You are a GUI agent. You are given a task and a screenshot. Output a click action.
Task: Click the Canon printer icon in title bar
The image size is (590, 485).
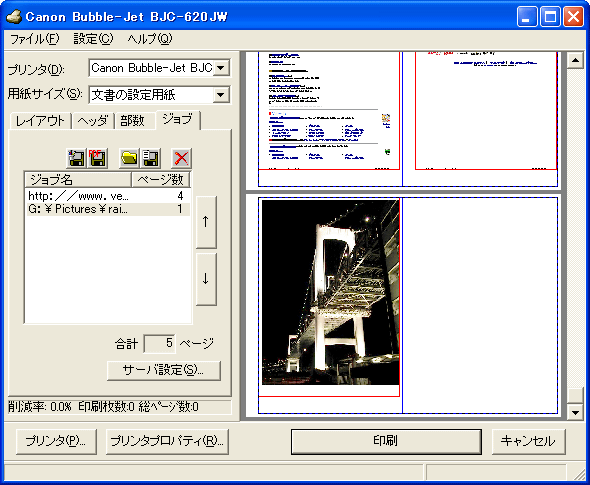coord(14,16)
